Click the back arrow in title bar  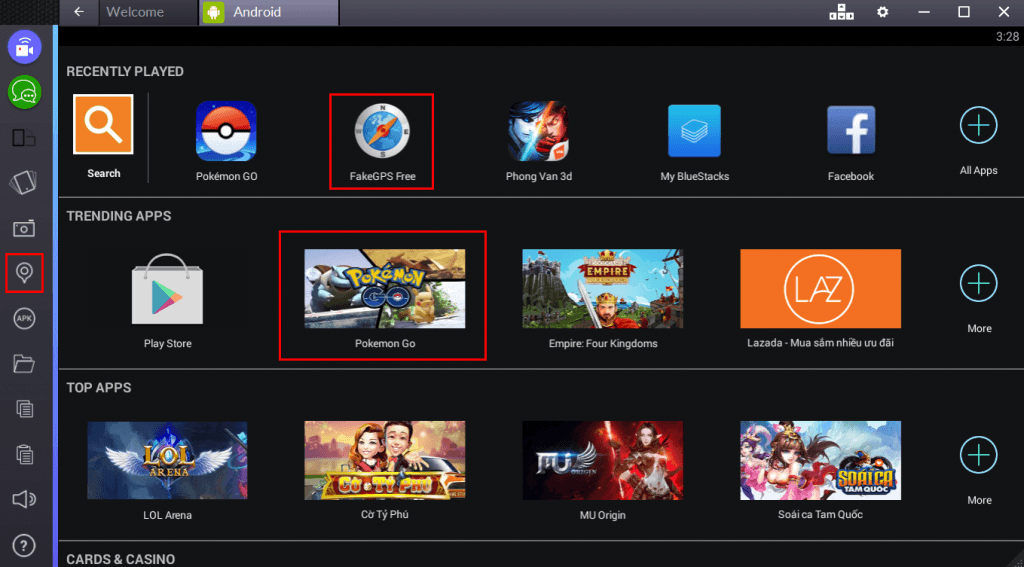79,12
